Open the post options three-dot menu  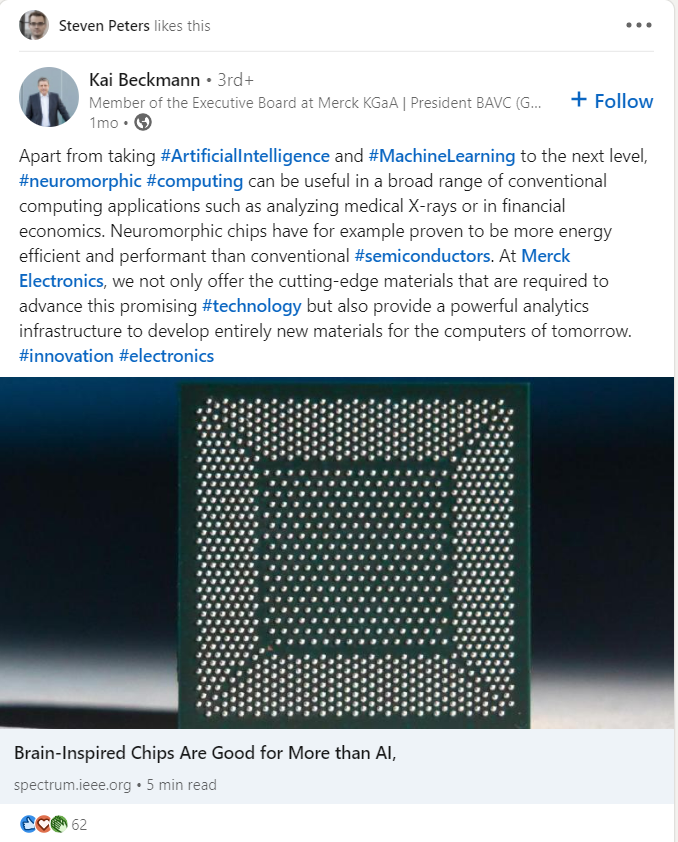[x=638, y=25]
